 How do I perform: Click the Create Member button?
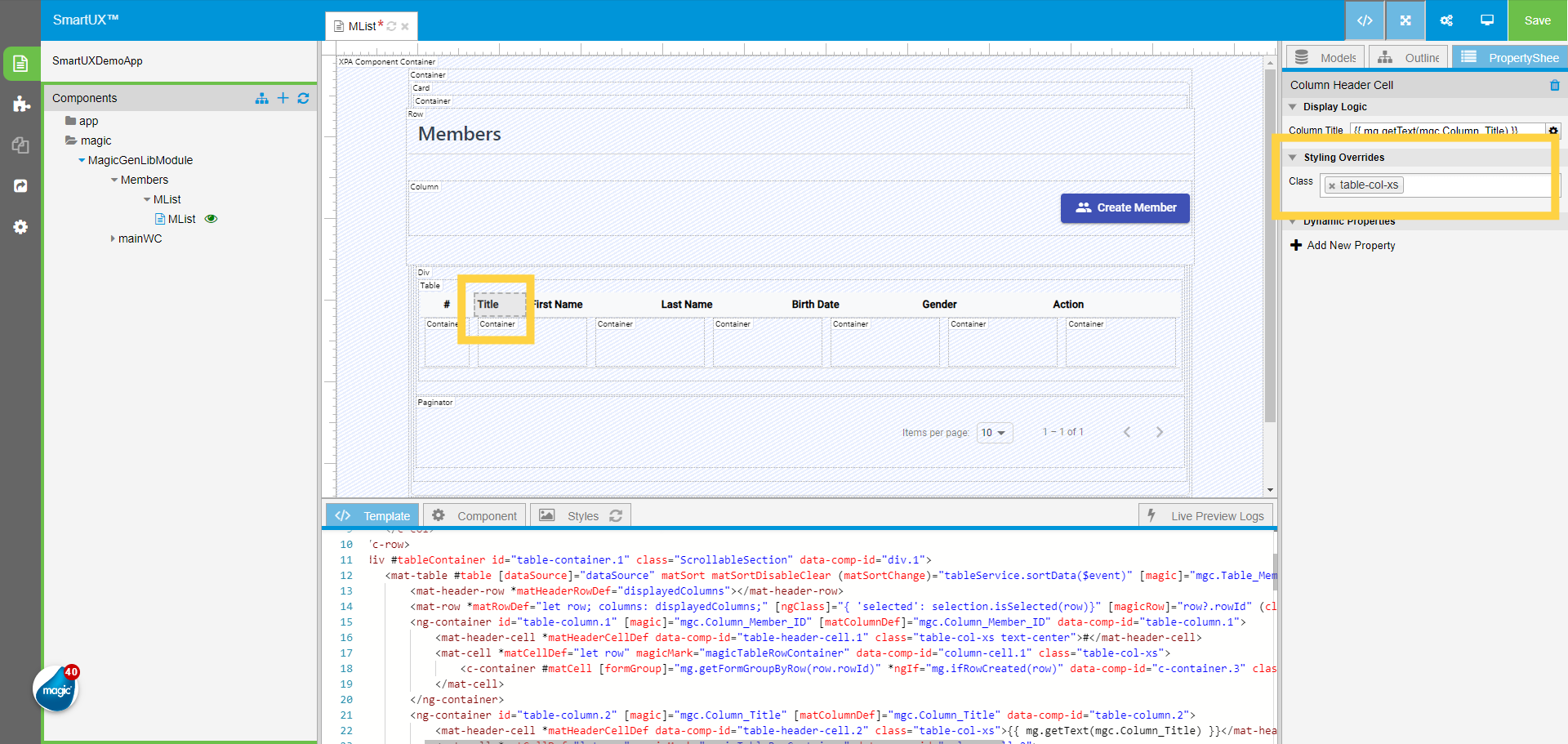(1125, 207)
